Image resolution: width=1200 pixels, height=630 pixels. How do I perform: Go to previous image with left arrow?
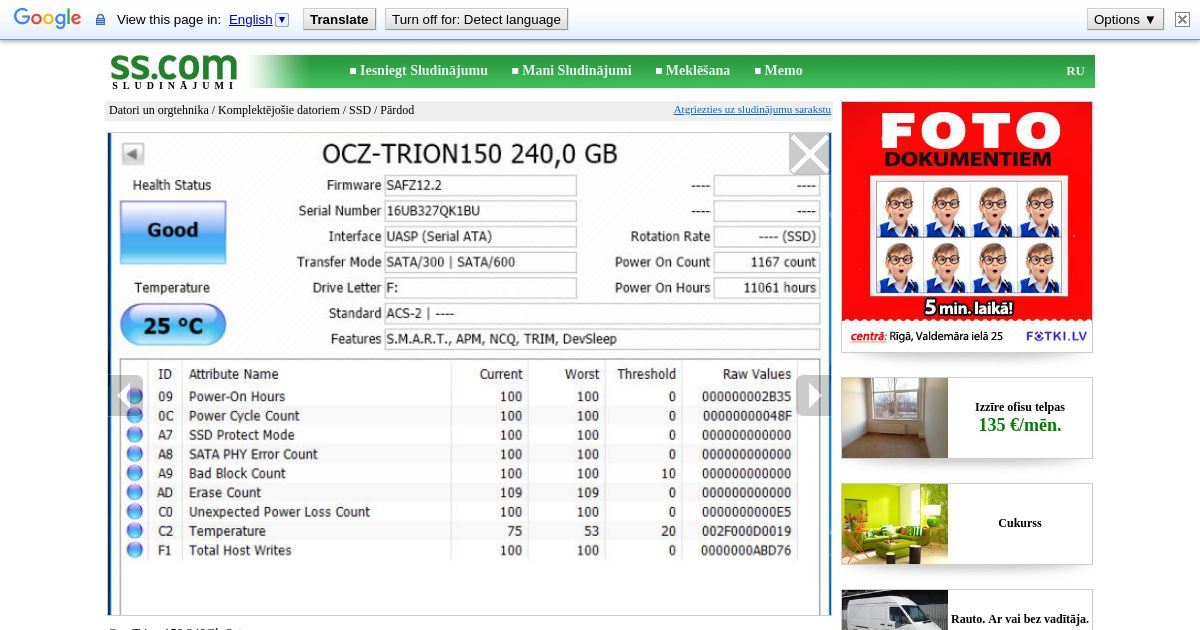(125, 396)
